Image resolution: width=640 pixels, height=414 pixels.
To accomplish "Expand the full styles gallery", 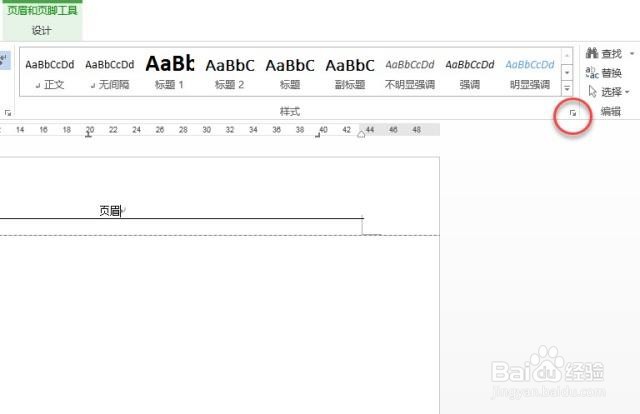I will pyautogui.click(x=567, y=88).
